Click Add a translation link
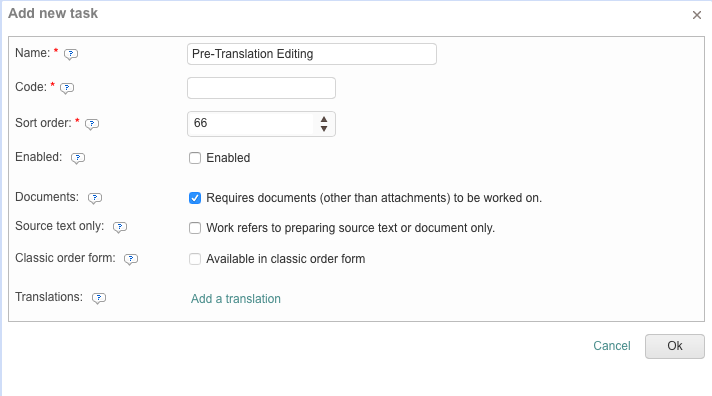The width and height of the screenshot is (712, 396). click(x=236, y=299)
